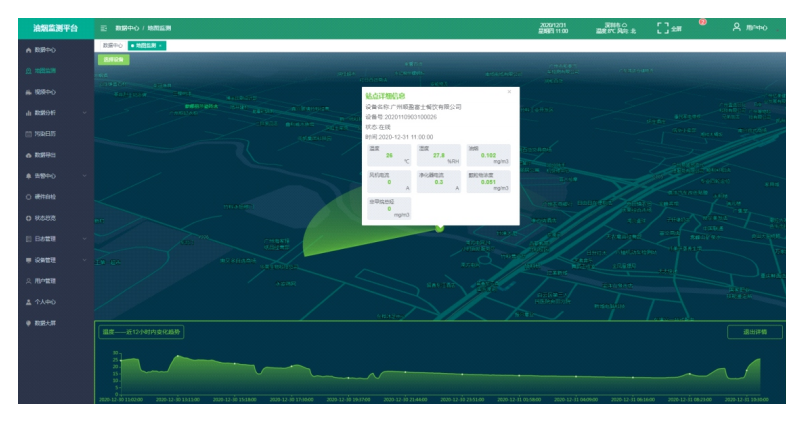Open 用户中心 menu in top right

pos(749,28)
